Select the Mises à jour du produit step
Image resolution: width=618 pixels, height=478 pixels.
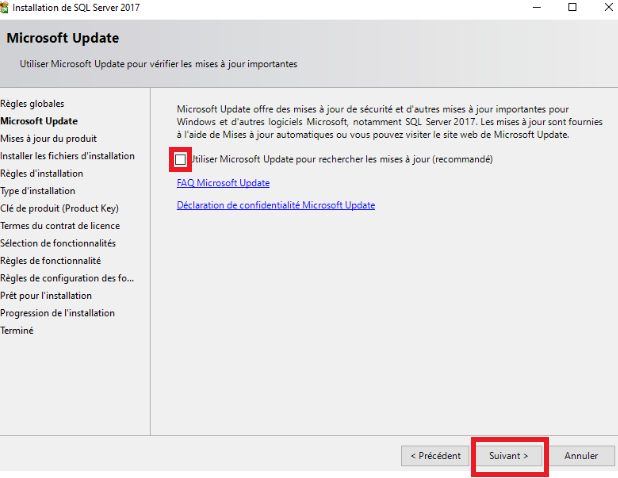tap(48, 139)
